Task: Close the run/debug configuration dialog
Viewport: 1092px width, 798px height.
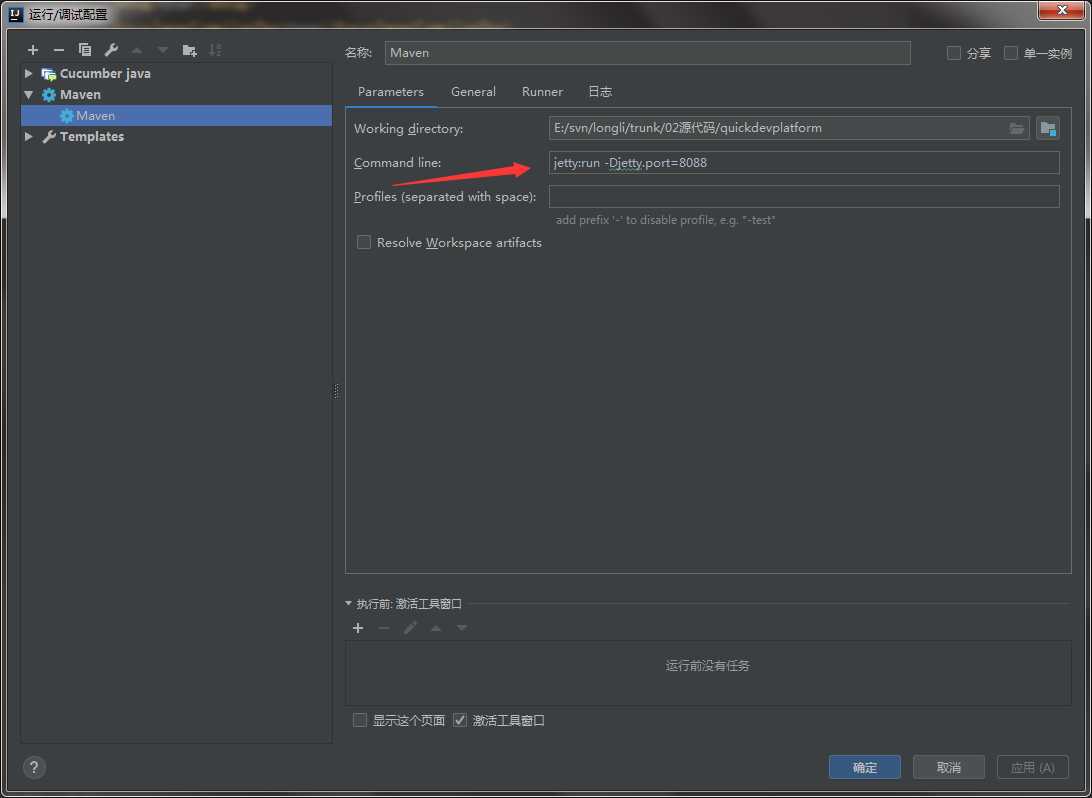Action: click(1061, 10)
